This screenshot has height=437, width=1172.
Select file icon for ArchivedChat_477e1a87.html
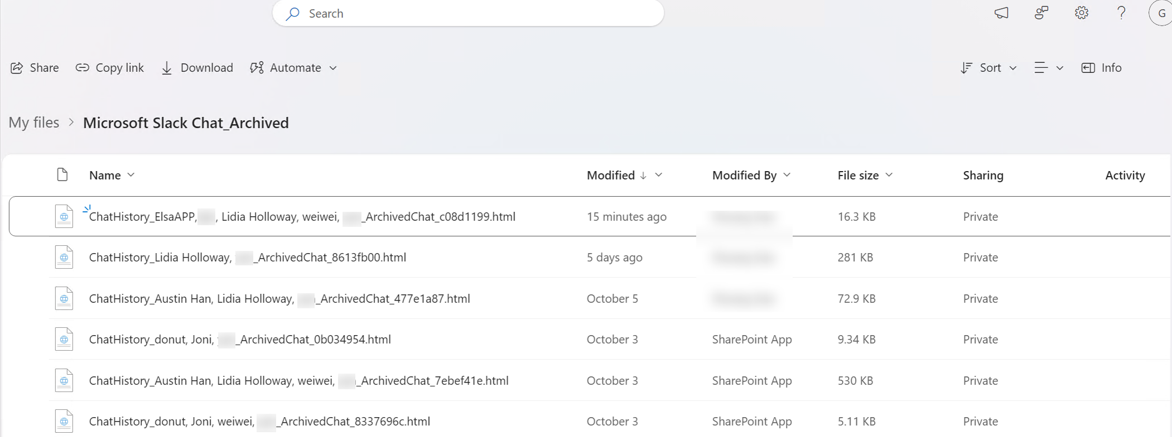64,299
